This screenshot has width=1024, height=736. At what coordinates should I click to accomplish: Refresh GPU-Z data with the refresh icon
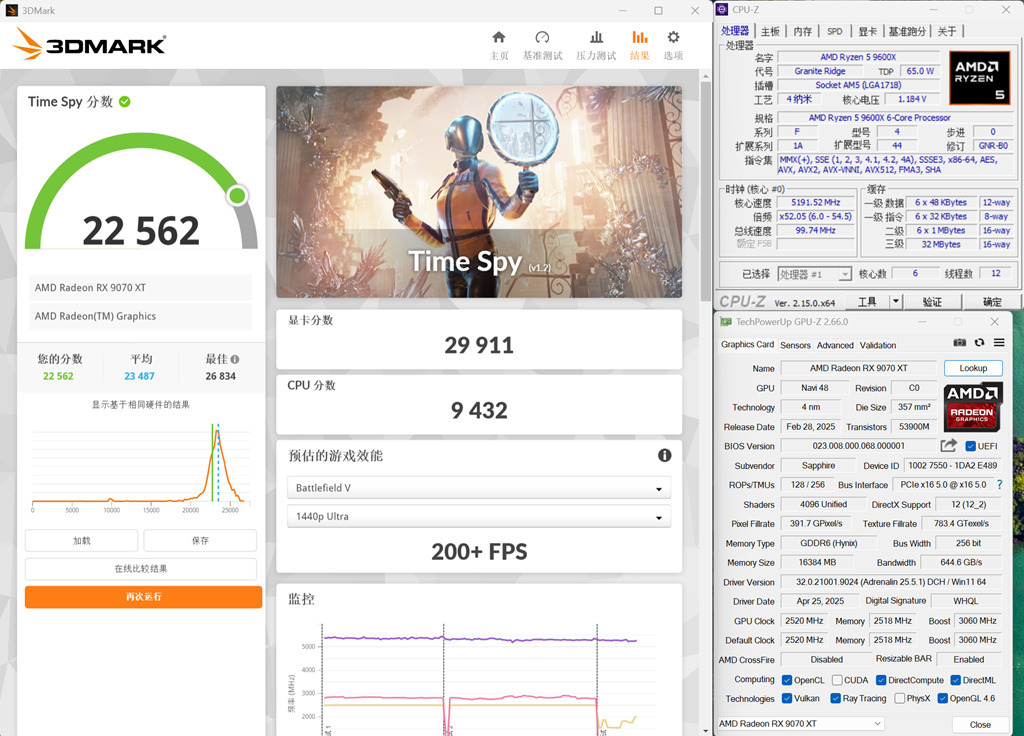(979, 343)
